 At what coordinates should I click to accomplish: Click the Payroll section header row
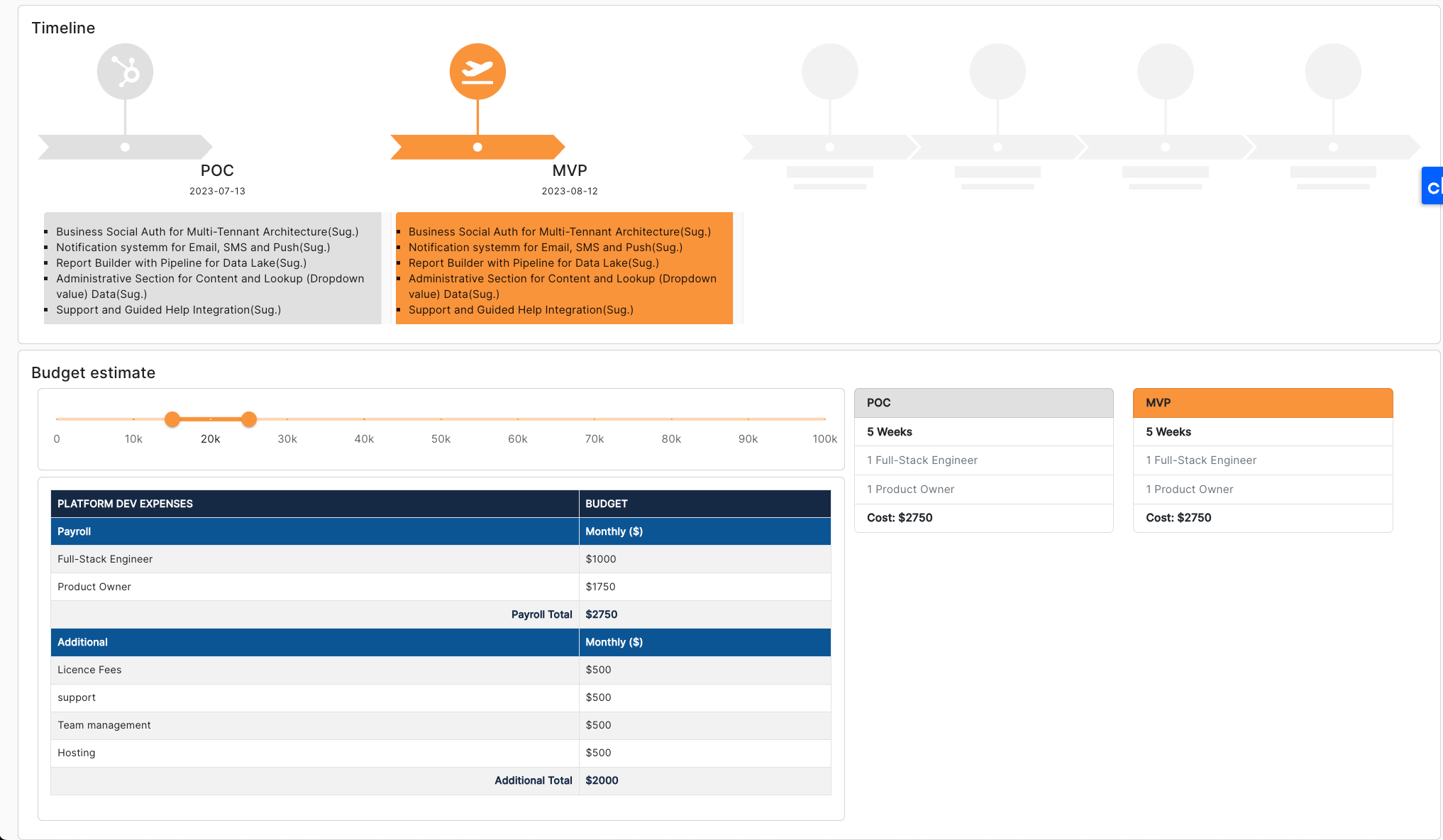click(314, 531)
